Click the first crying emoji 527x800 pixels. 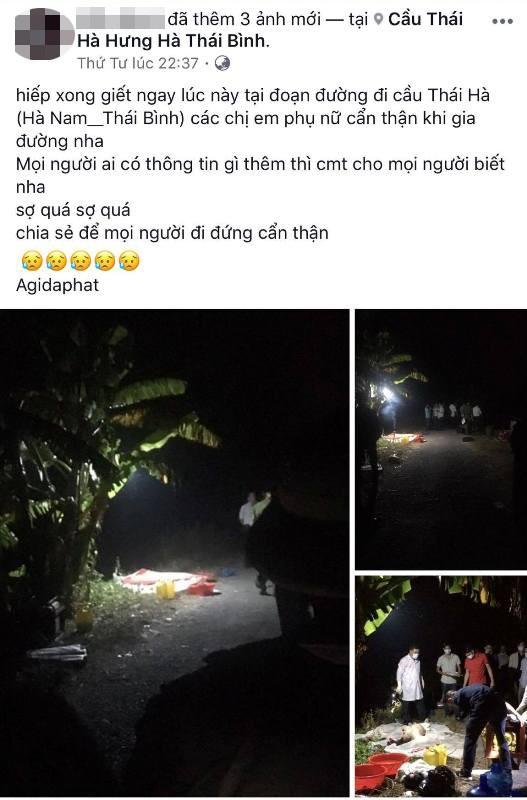coord(31,261)
